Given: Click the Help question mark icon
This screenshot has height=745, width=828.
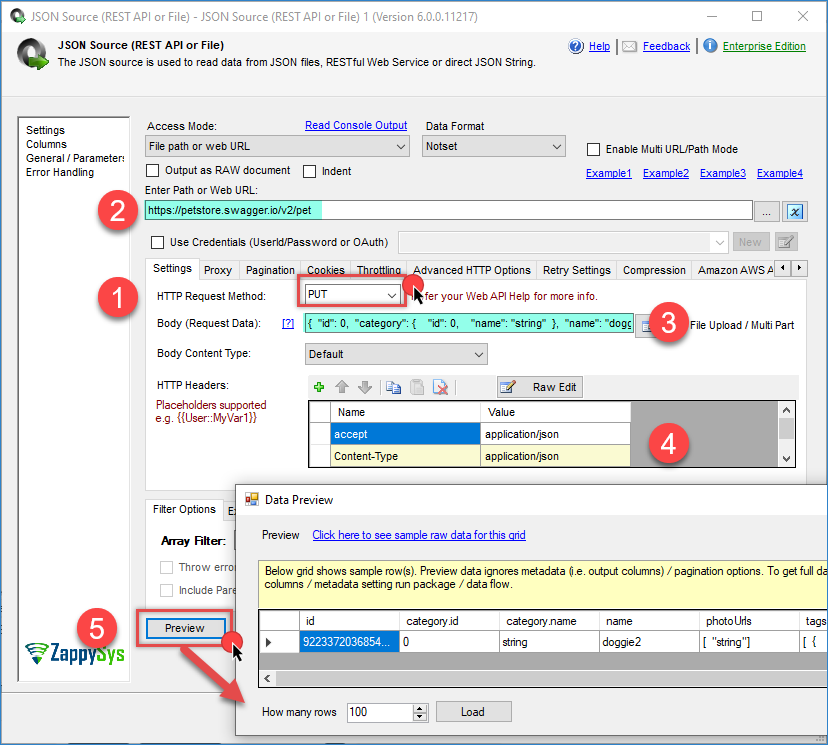Looking at the screenshot, I should click(576, 46).
